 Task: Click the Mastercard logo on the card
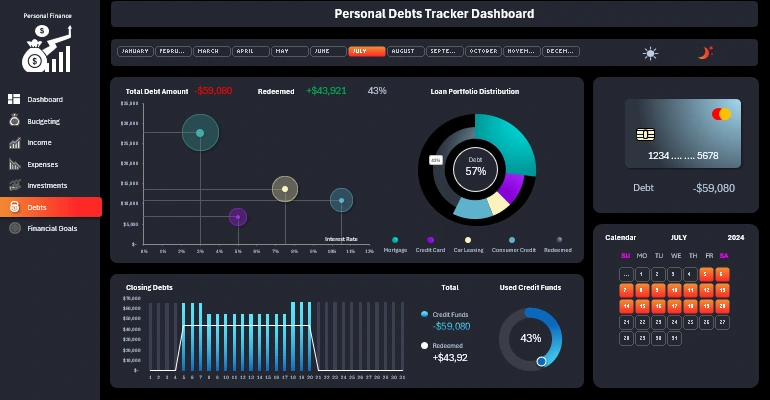click(x=722, y=114)
